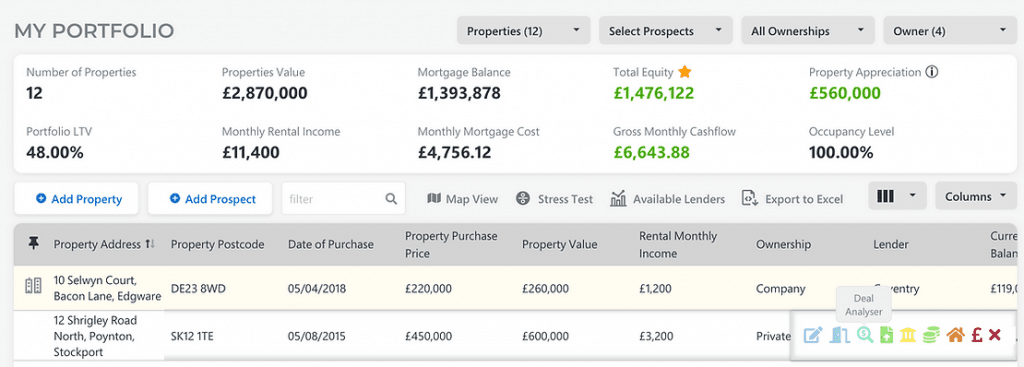Click the Lender column header
1024x367 pixels.
point(890,244)
